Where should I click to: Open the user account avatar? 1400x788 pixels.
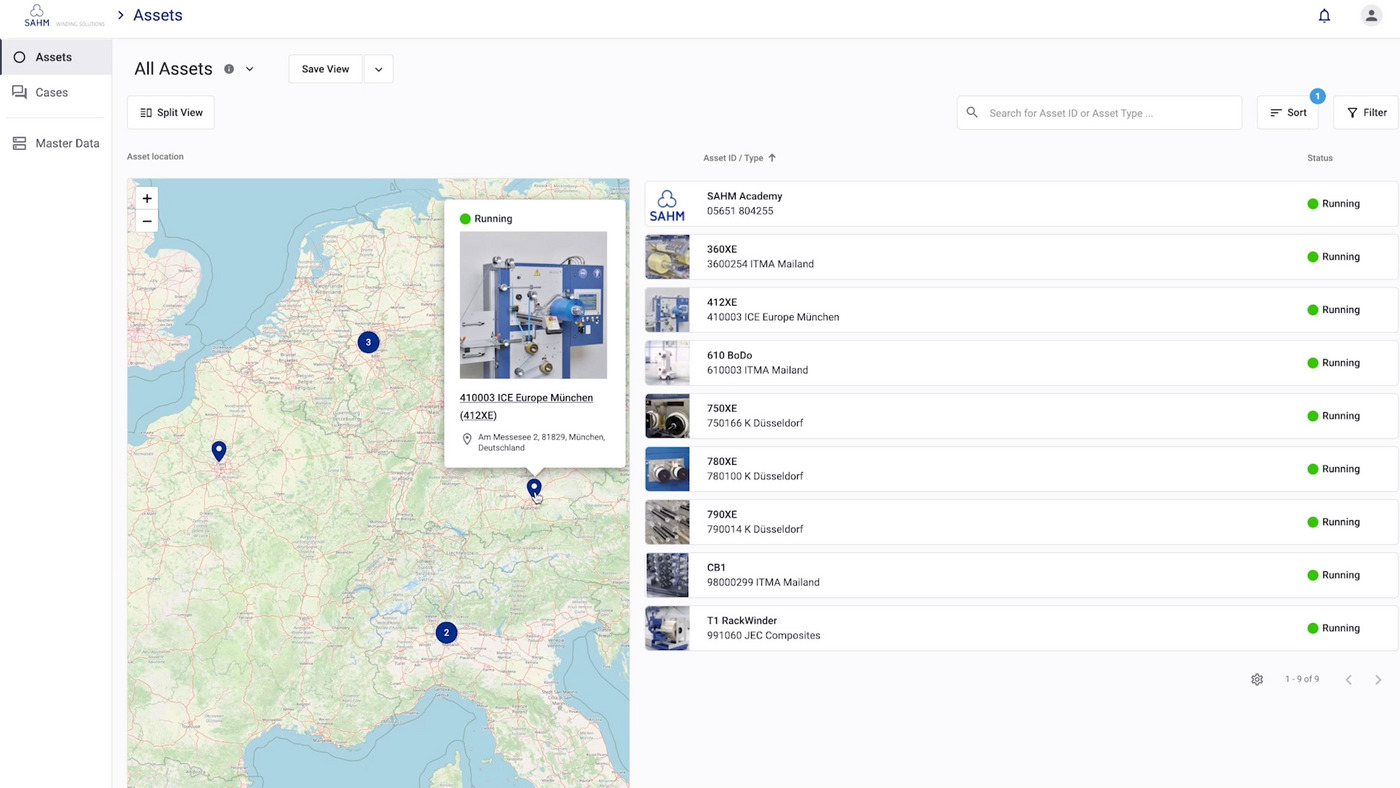[x=1371, y=16]
